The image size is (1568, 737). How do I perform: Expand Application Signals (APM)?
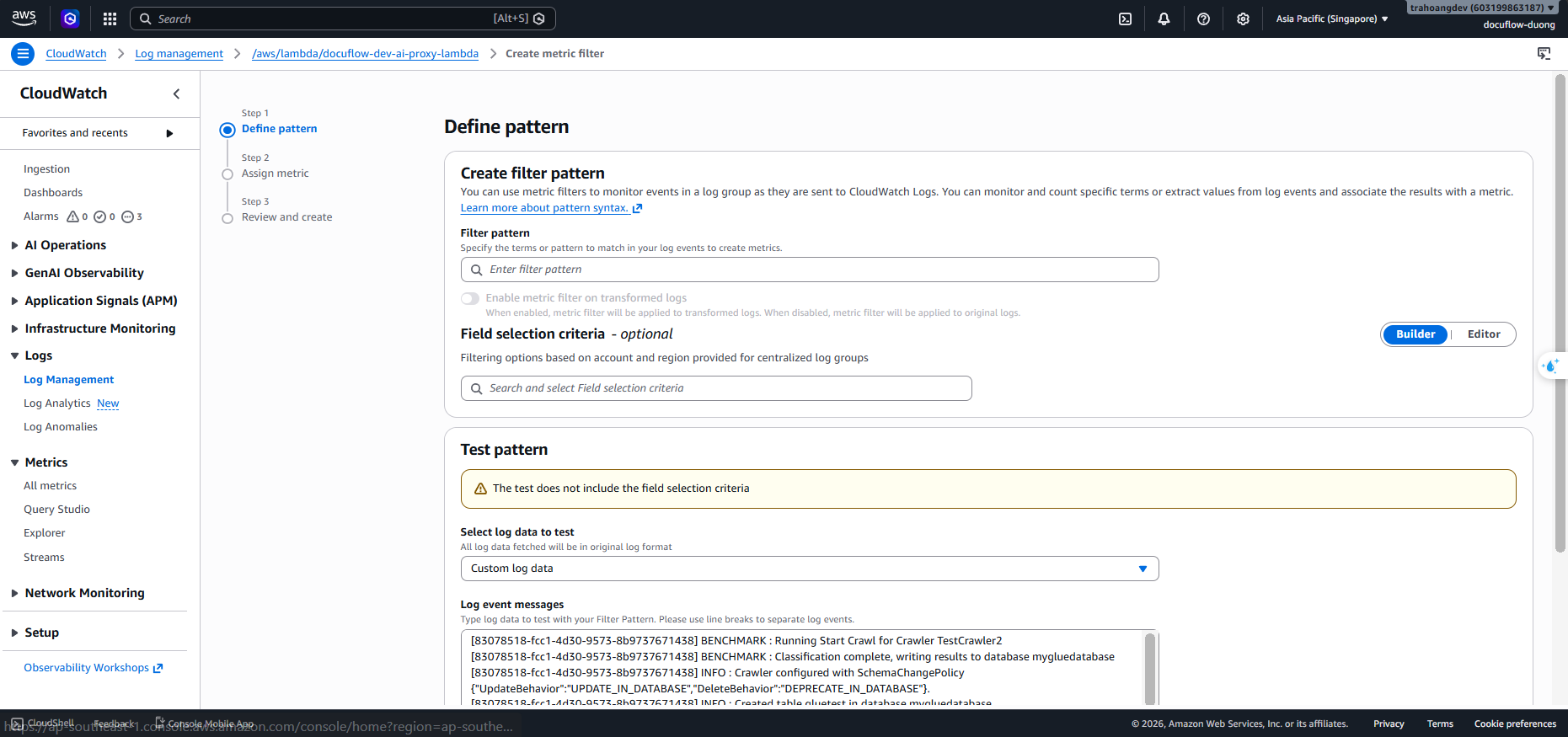click(x=15, y=302)
